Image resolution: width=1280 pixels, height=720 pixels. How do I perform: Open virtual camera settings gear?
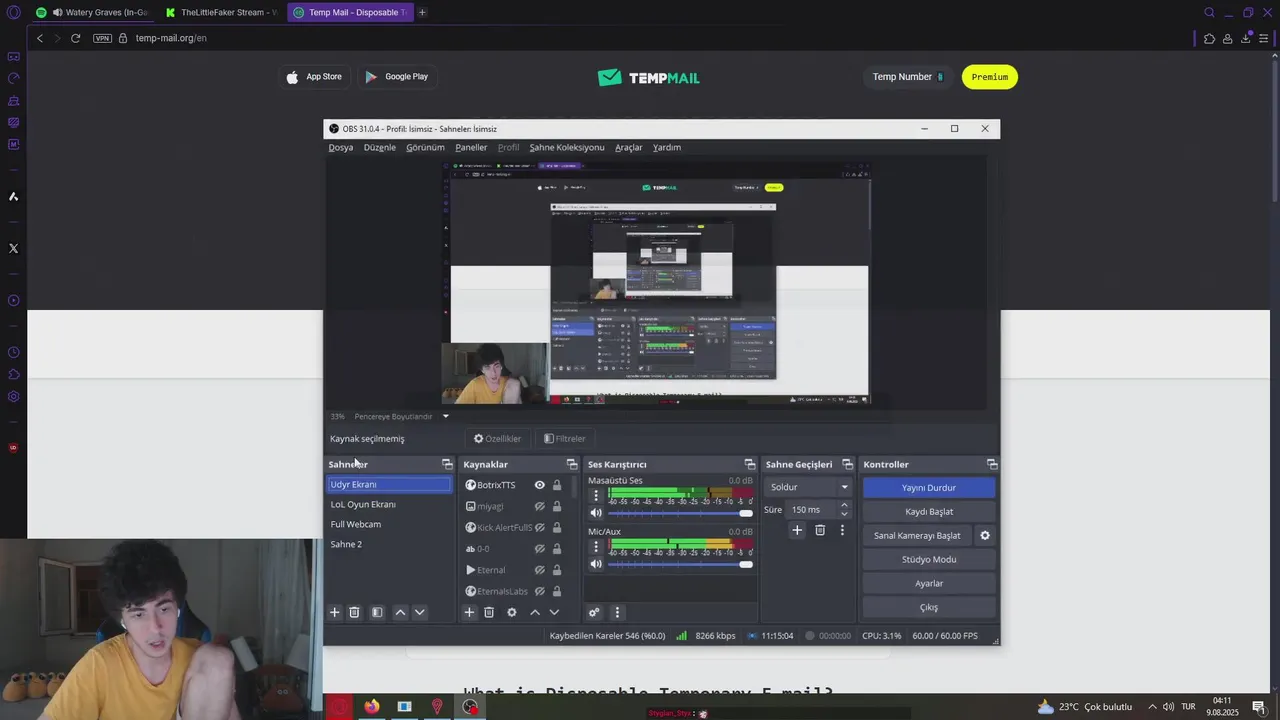pyautogui.click(x=985, y=535)
